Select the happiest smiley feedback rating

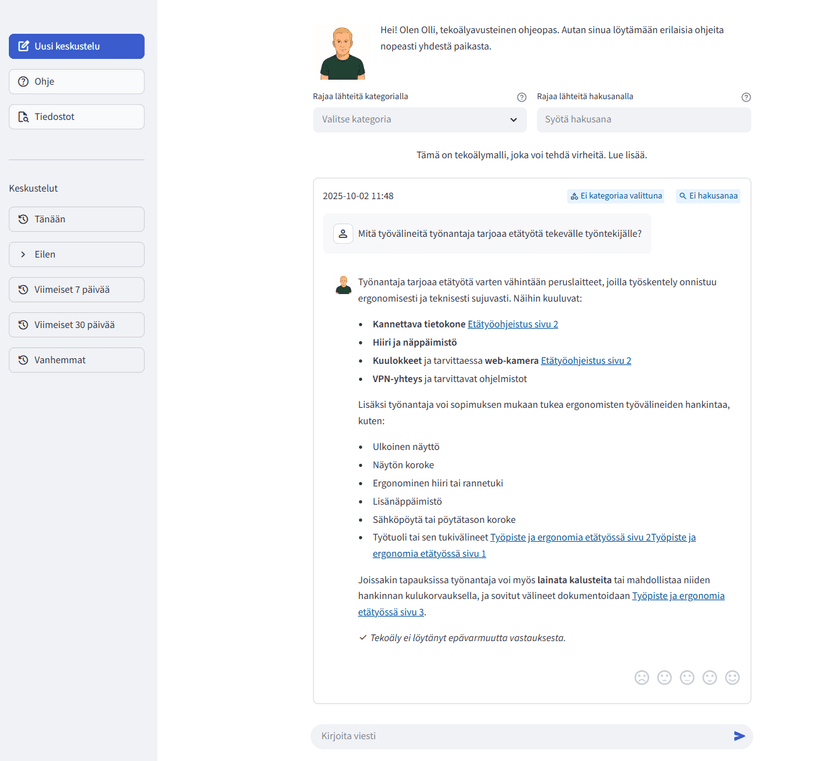[732, 677]
